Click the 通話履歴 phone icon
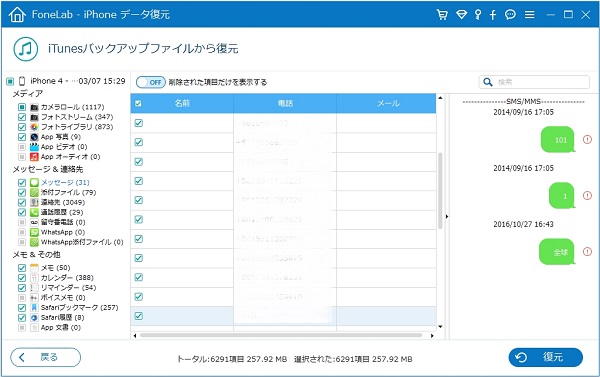600x377 pixels. [x=34, y=212]
